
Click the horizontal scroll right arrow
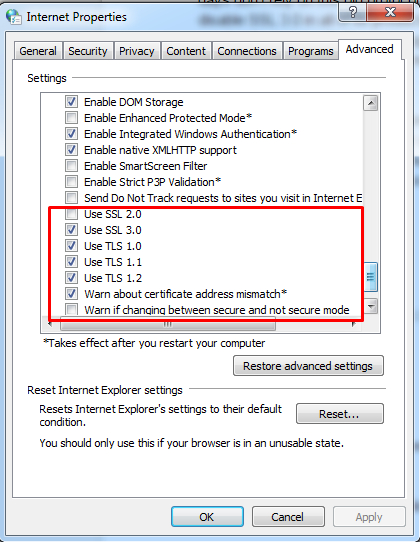[353, 324]
